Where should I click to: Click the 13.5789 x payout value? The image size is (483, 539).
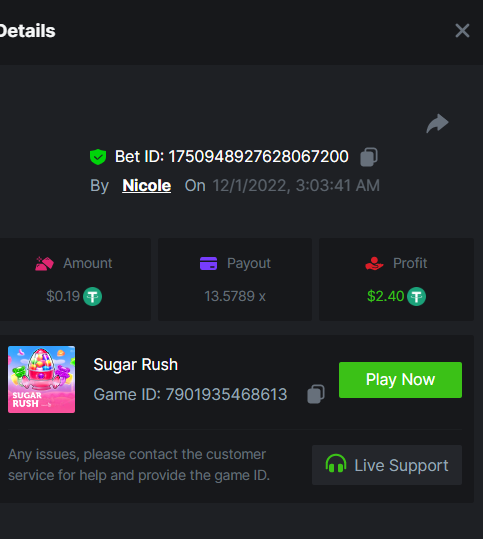click(235, 296)
